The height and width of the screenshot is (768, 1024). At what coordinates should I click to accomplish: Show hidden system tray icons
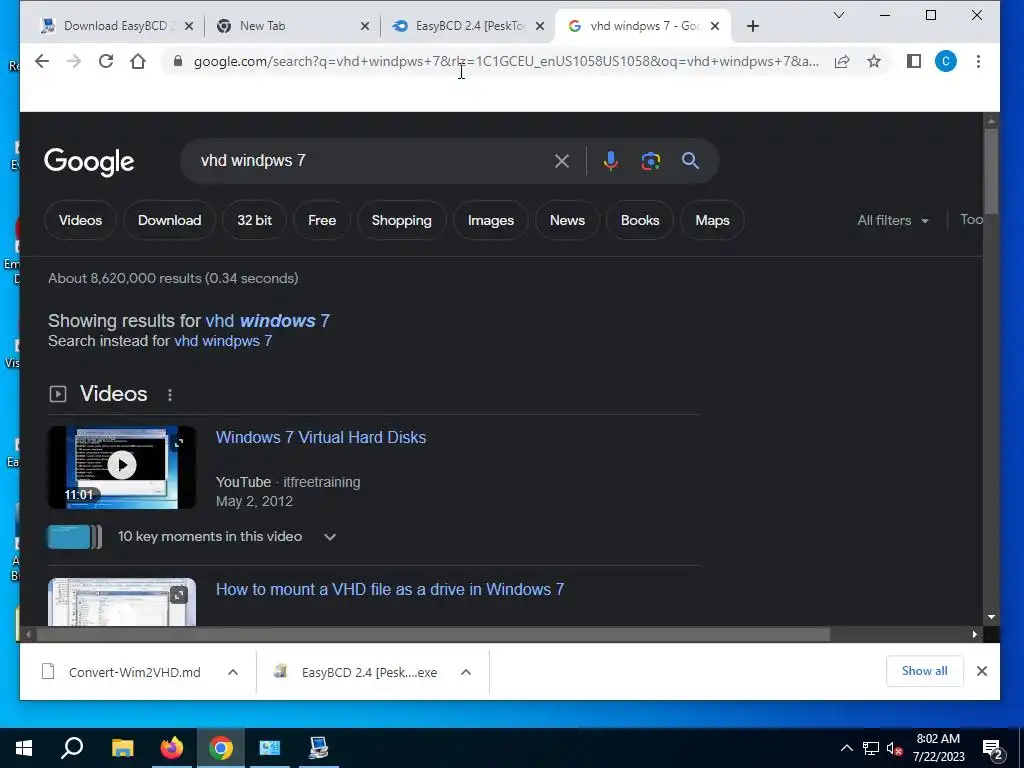[846, 748]
